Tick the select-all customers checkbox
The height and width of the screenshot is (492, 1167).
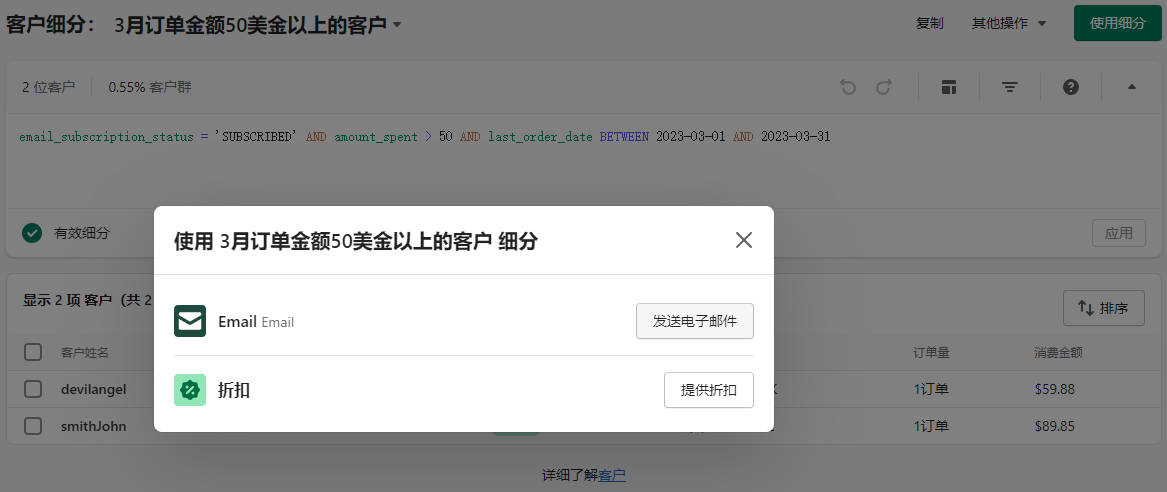[x=33, y=352]
